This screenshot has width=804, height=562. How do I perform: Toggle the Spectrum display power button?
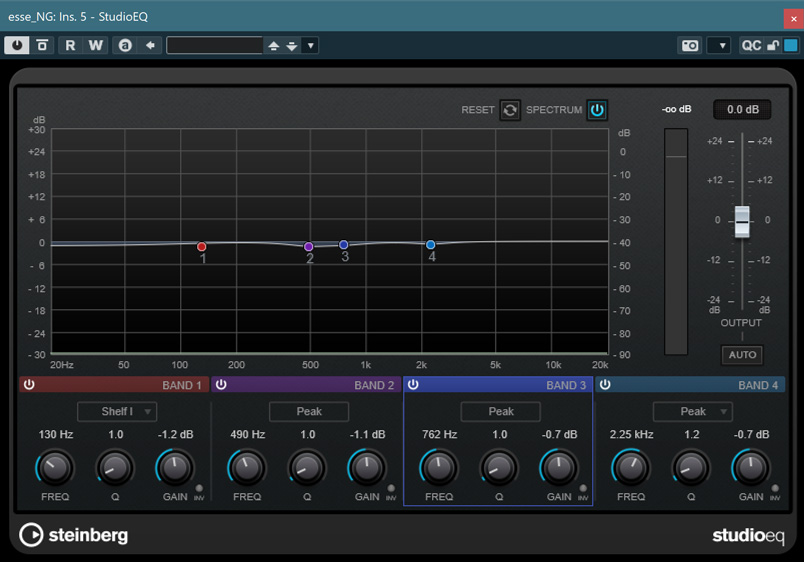coord(597,110)
